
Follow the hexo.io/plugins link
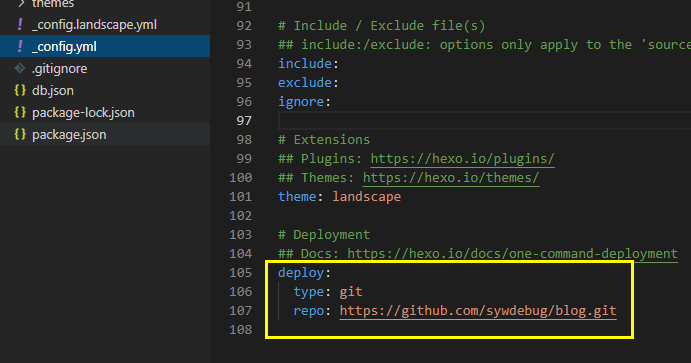pyautogui.click(x=462, y=159)
